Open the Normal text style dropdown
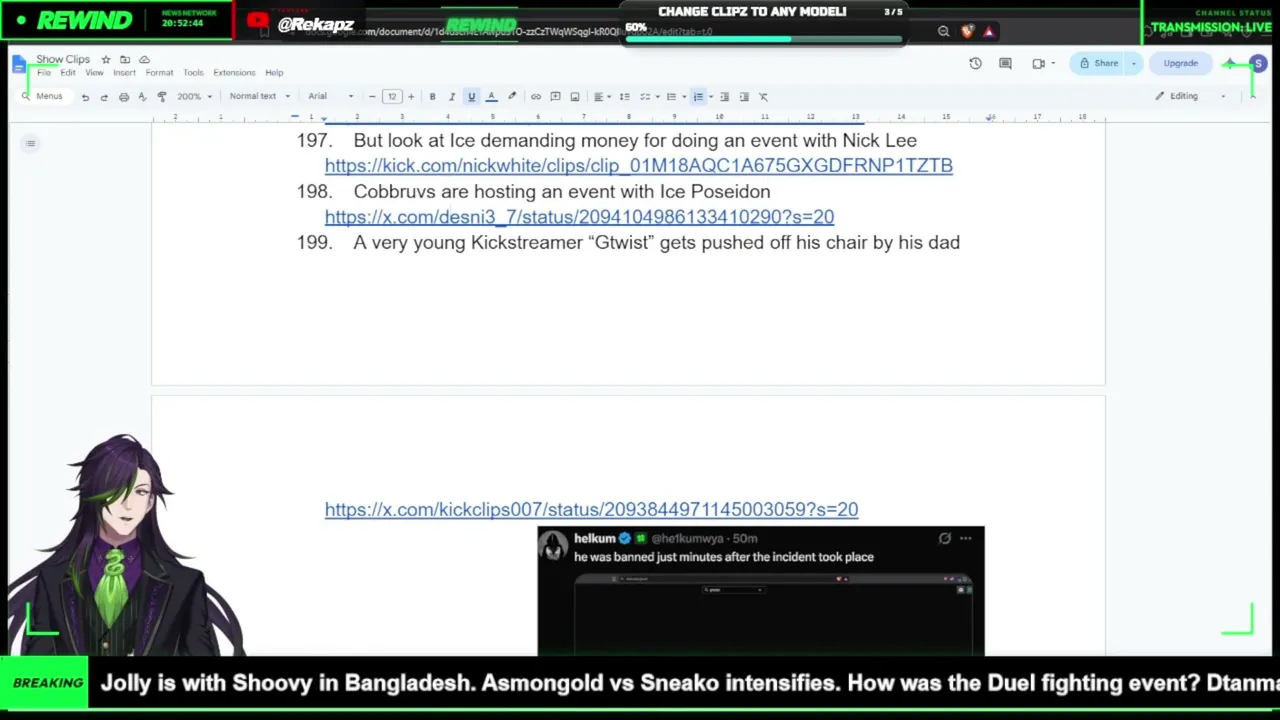Viewport: 1280px width, 720px height. pyautogui.click(x=259, y=97)
